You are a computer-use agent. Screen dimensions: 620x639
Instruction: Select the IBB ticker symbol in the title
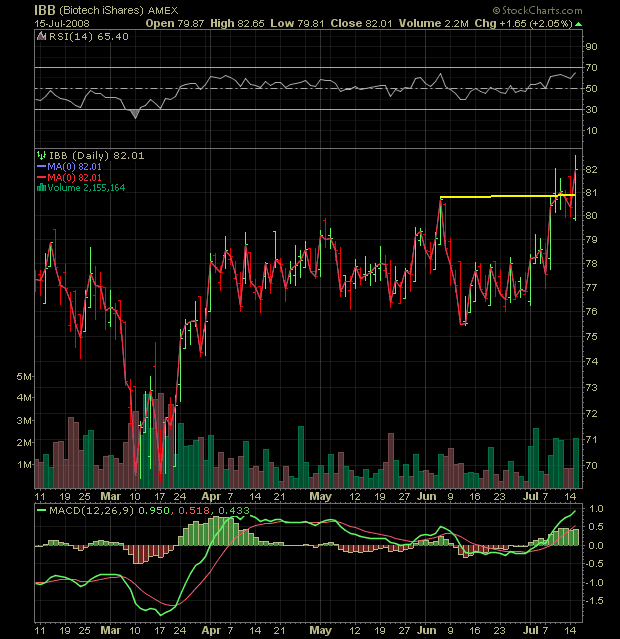44,10
